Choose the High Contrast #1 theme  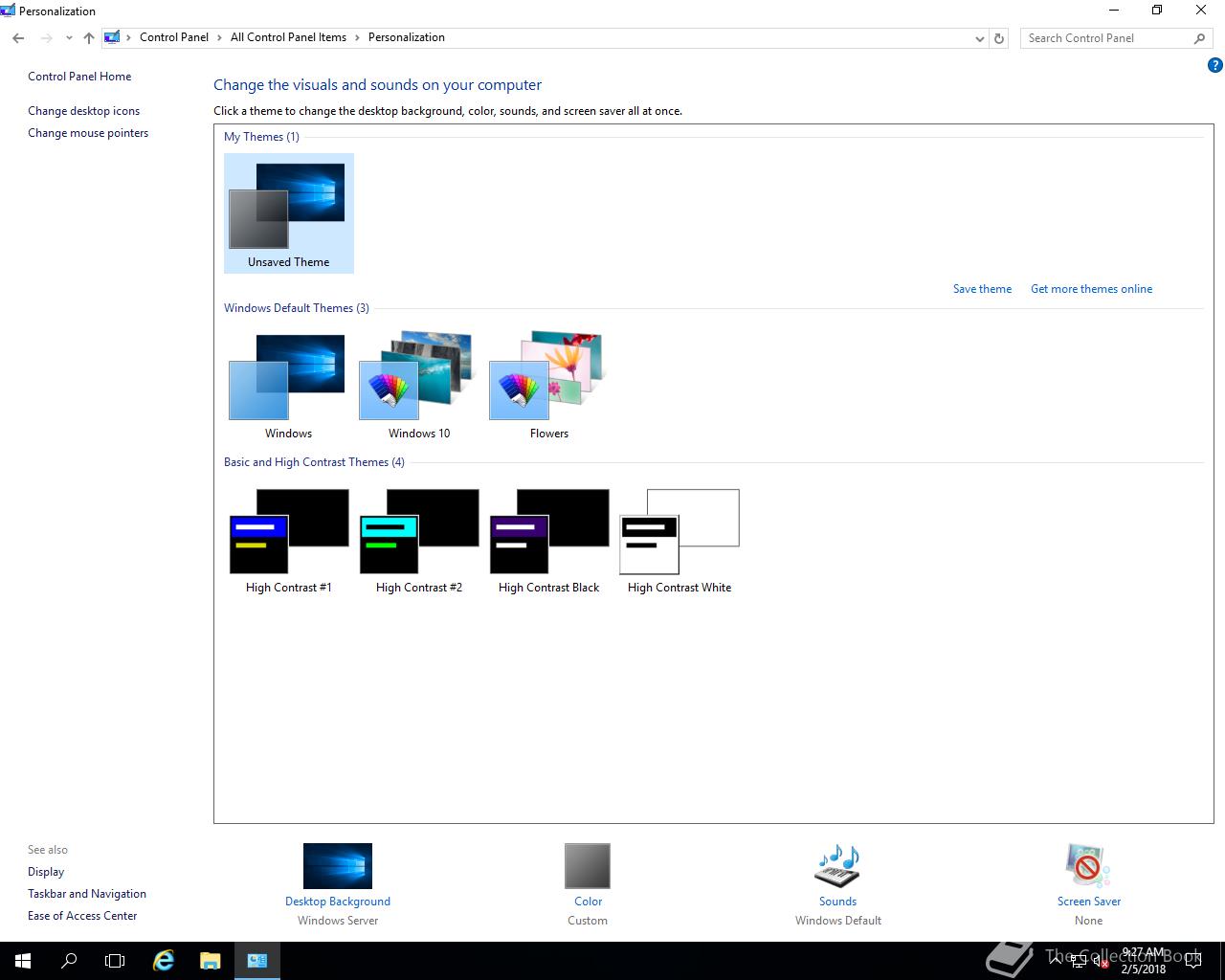288,539
